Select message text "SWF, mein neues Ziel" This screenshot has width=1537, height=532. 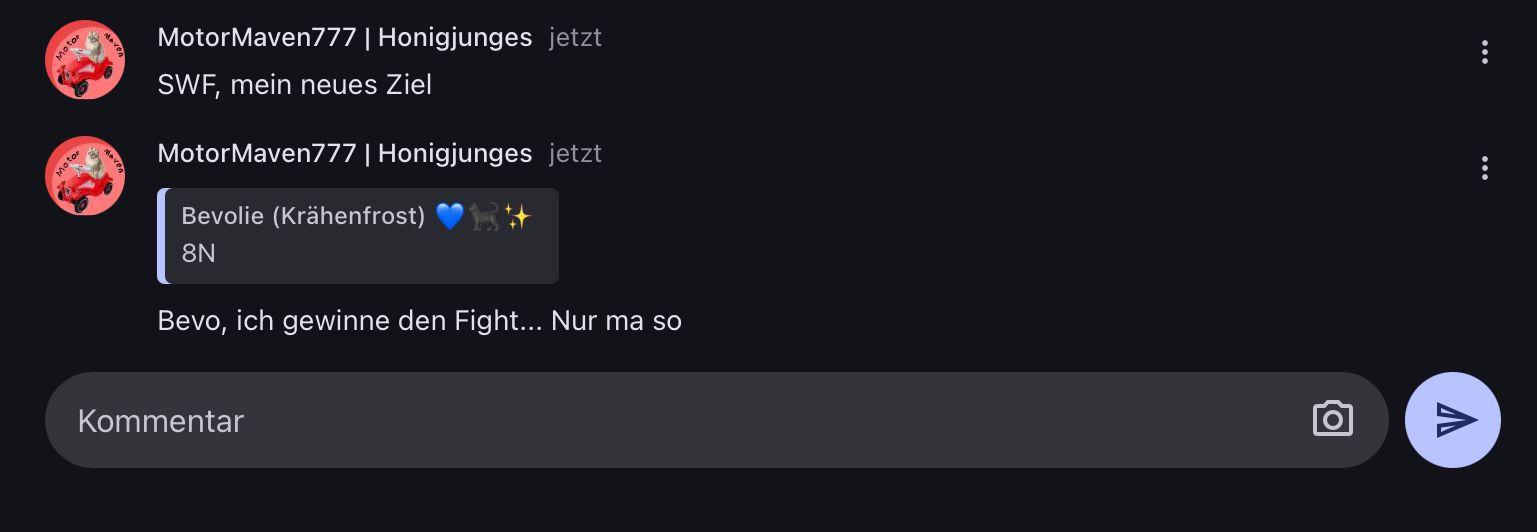coord(295,85)
